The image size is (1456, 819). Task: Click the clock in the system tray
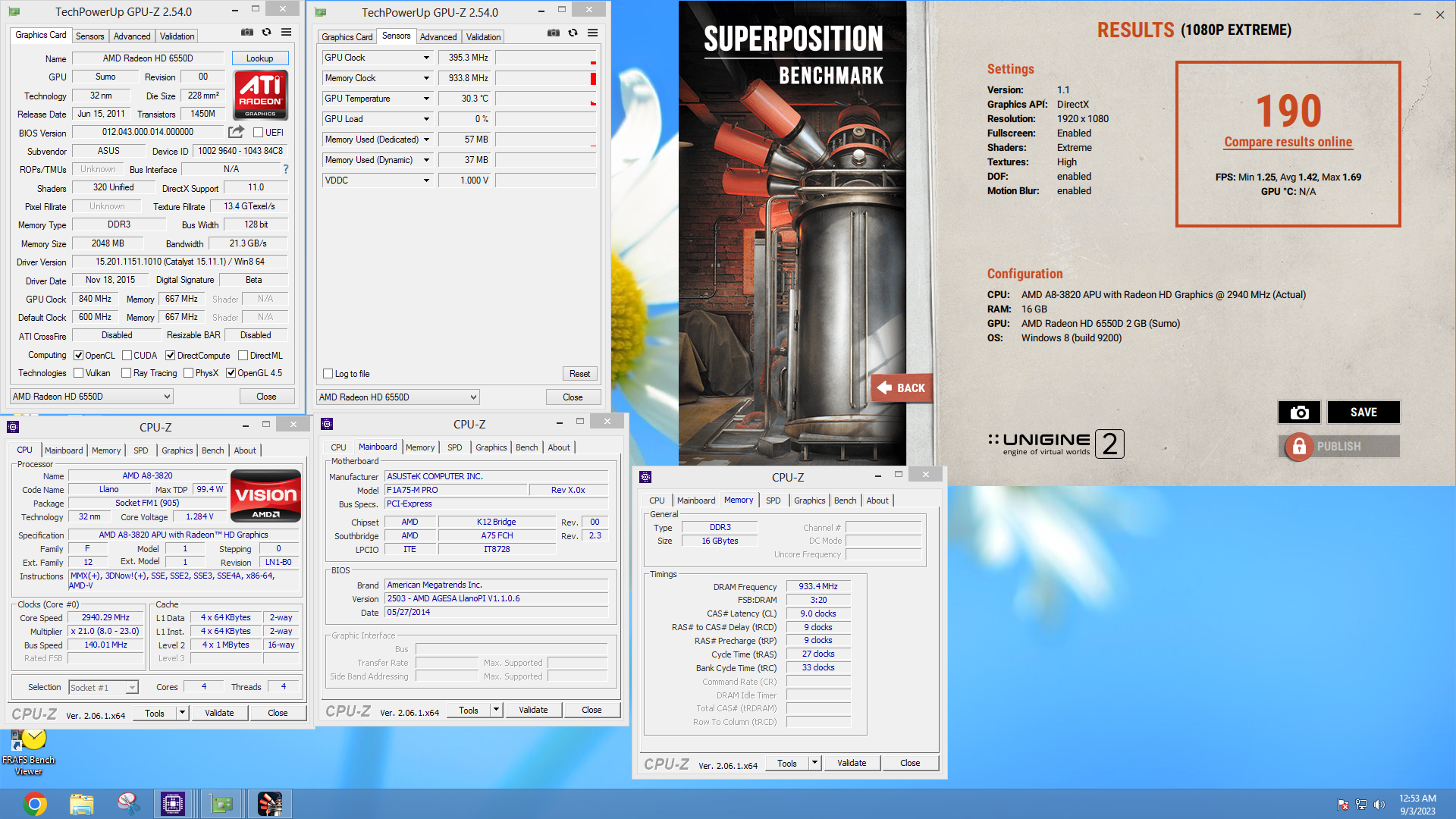1417,805
